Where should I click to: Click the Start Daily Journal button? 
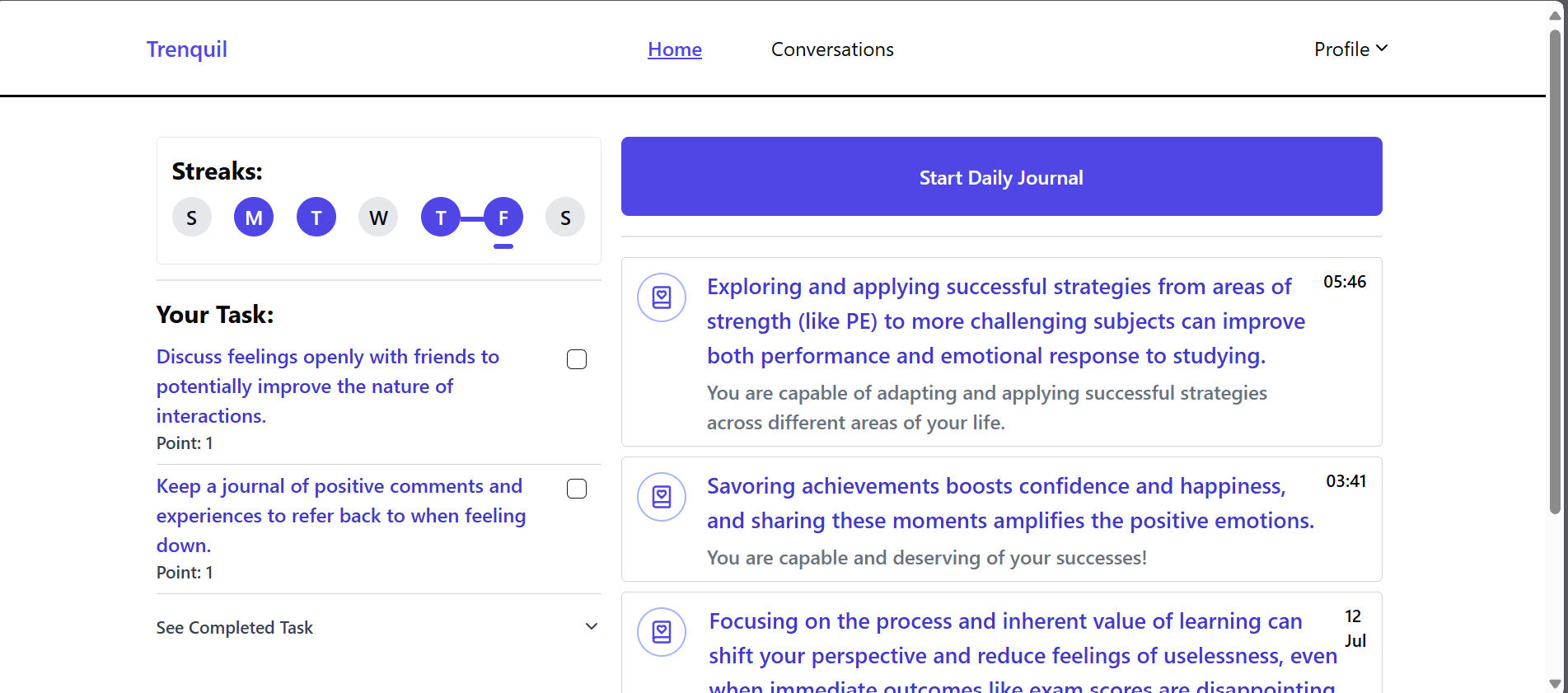(1001, 176)
